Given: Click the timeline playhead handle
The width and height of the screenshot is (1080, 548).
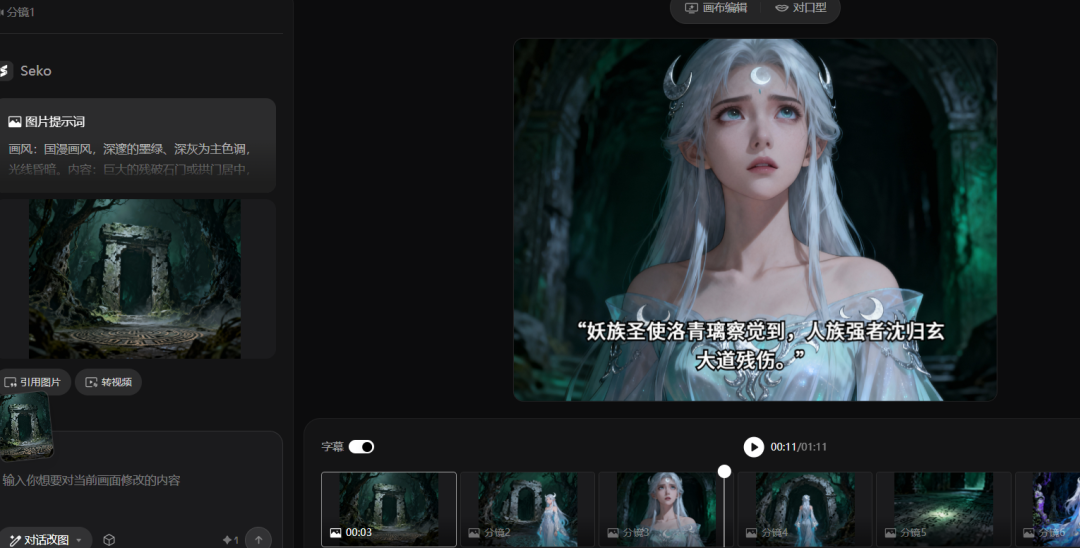Looking at the screenshot, I should click(724, 472).
